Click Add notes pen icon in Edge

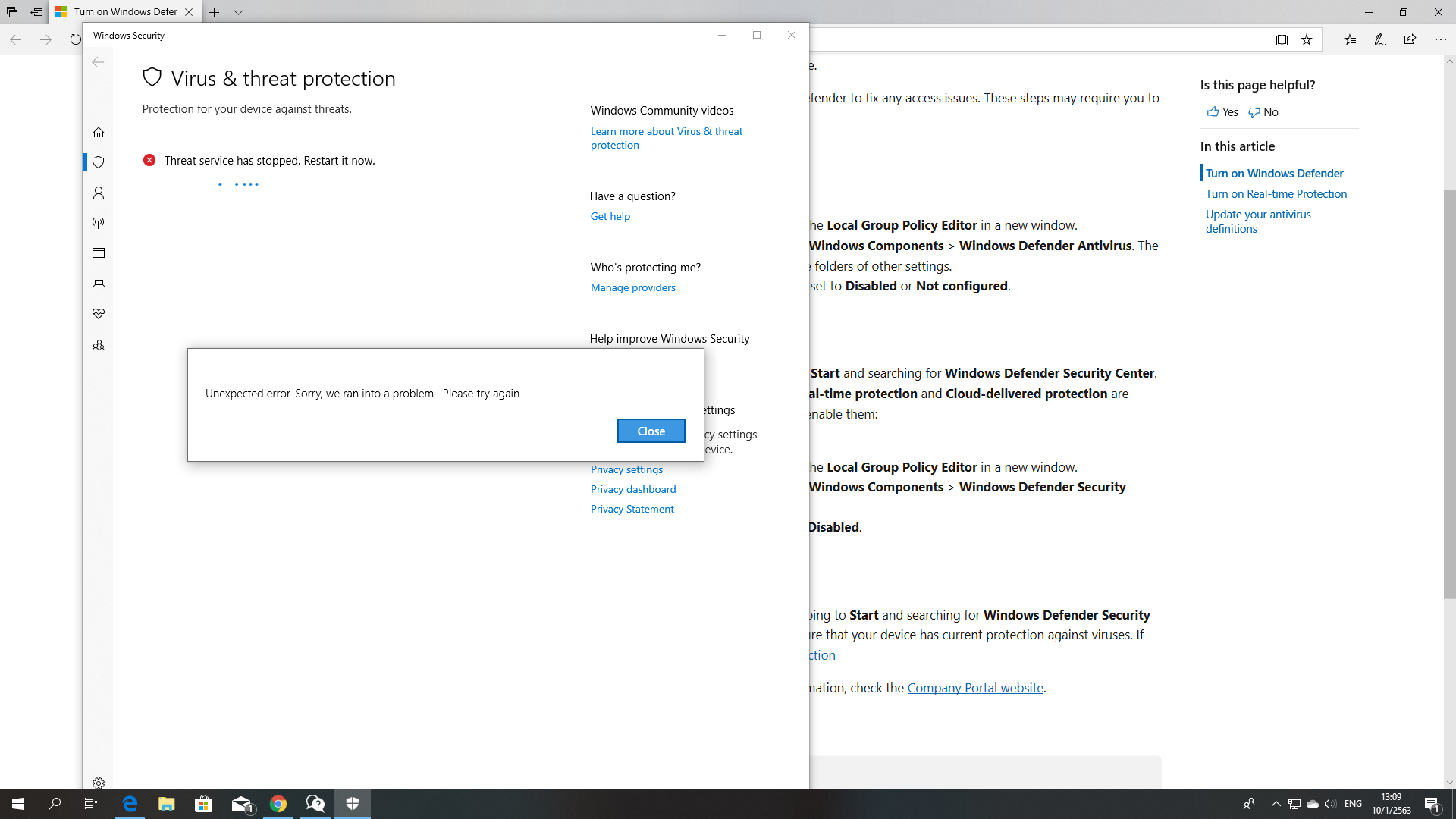point(1380,40)
